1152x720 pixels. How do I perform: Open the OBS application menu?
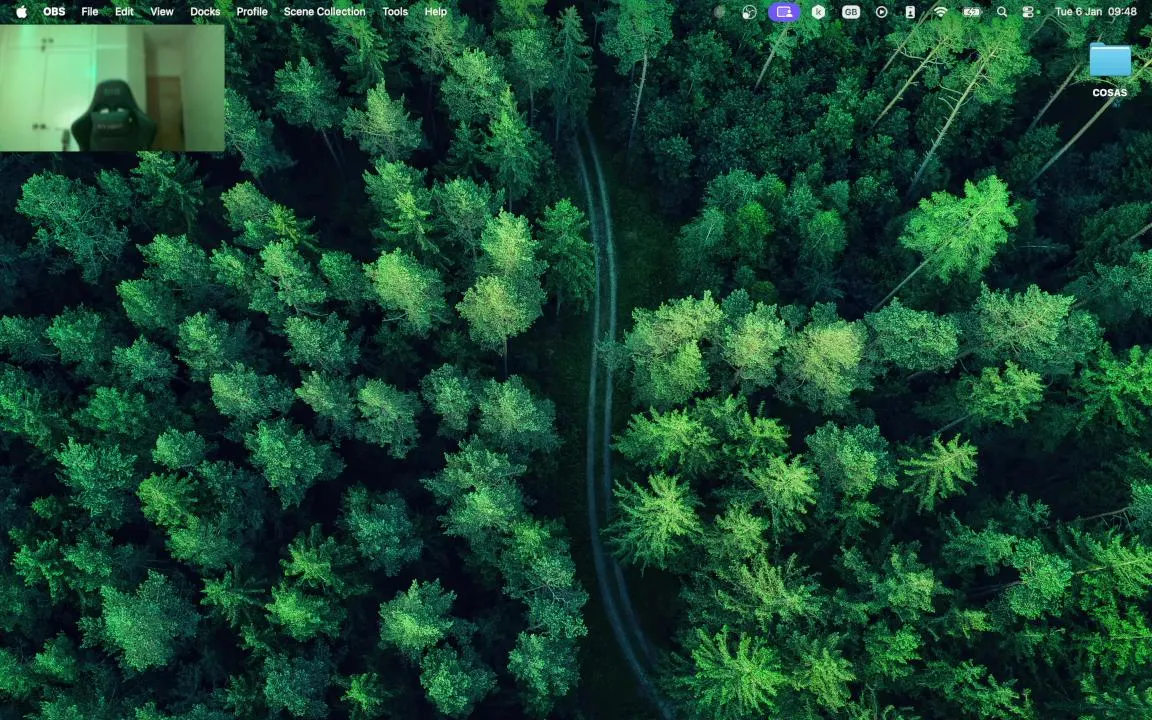pyautogui.click(x=54, y=12)
